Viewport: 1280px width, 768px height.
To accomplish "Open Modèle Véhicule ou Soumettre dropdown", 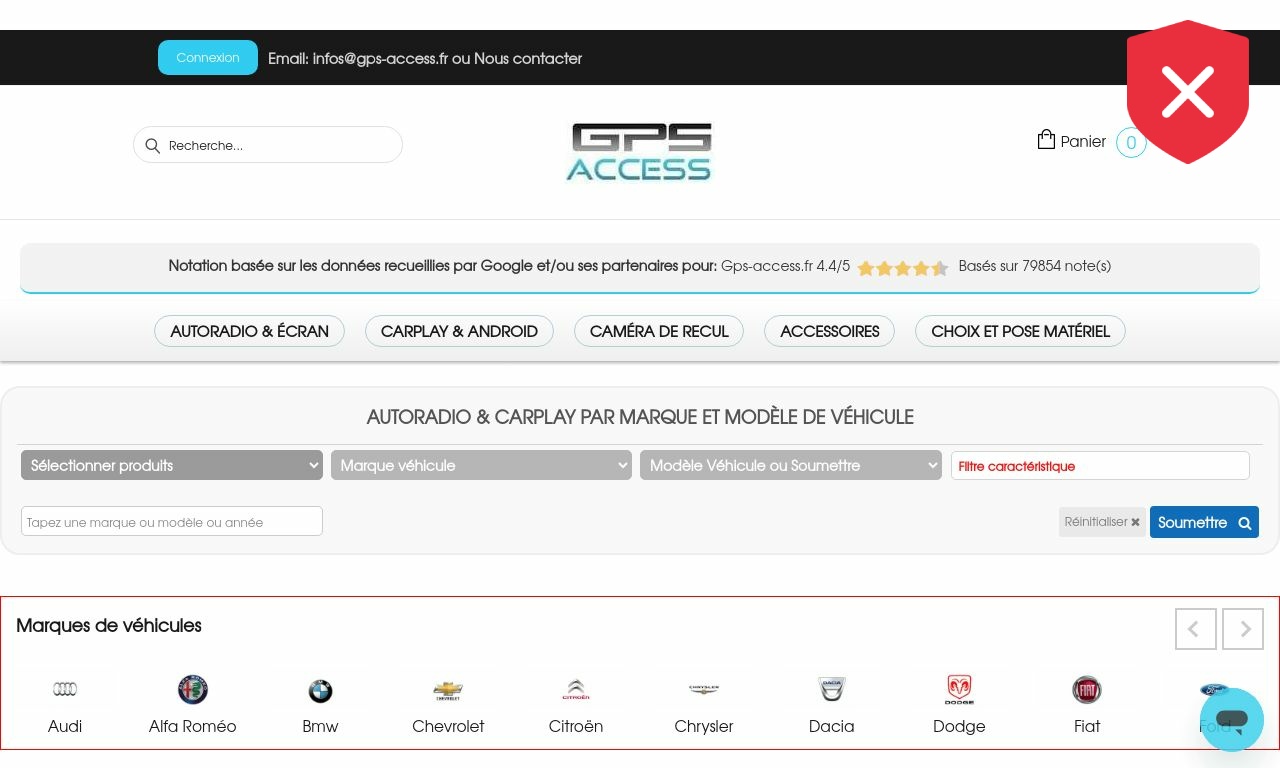I will pyautogui.click(x=791, y=465).
